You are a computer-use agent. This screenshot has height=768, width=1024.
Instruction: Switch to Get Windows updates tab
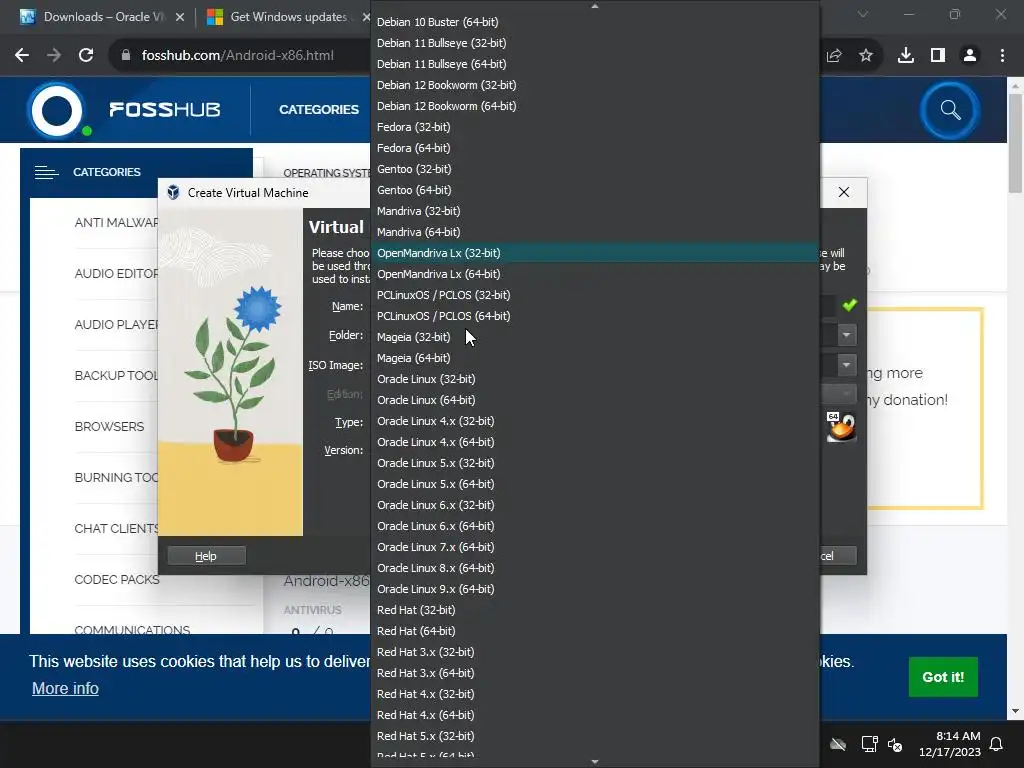click(284, 17)
